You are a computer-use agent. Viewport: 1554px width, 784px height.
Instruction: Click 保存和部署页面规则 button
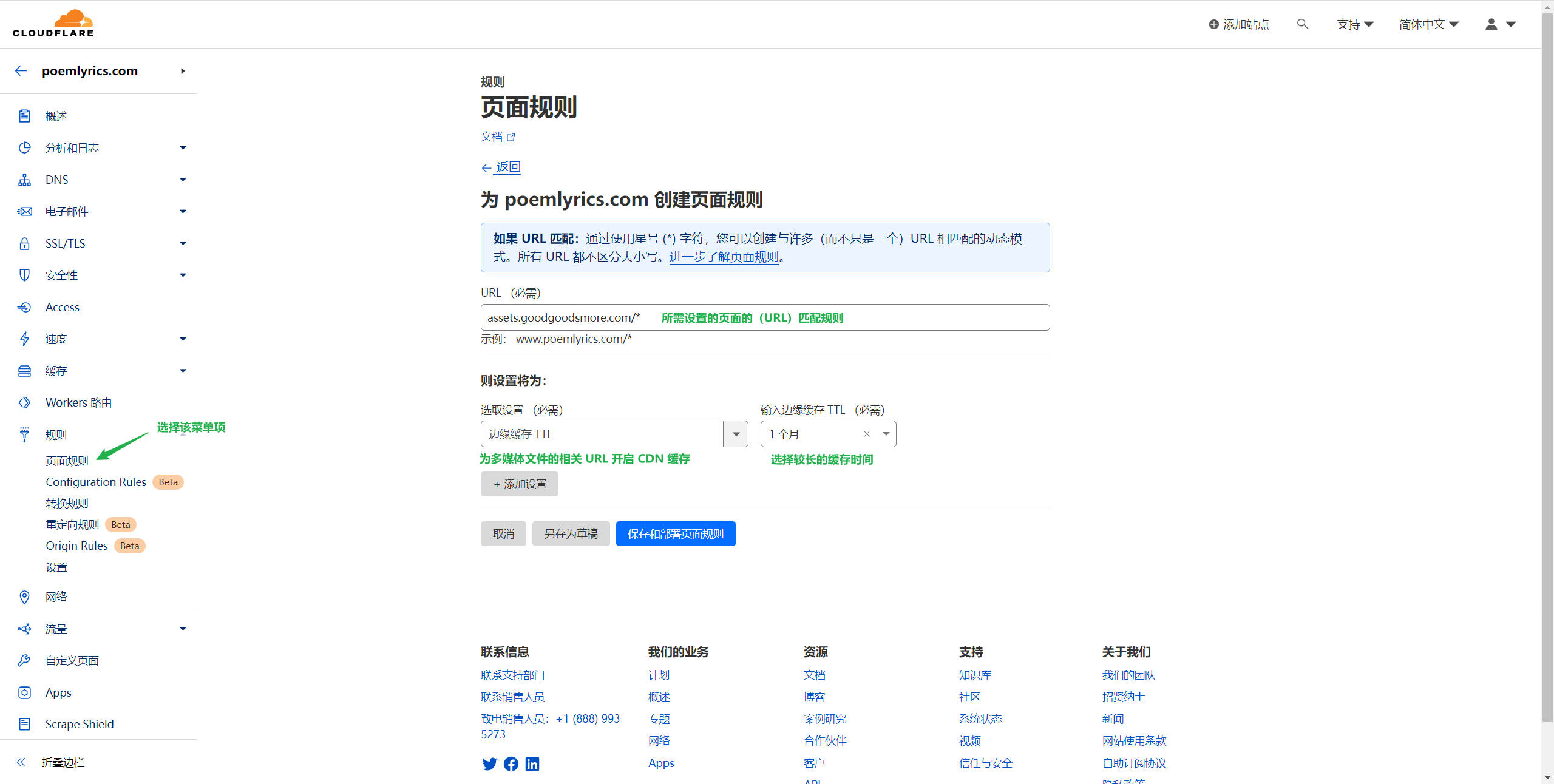point(675,533)
